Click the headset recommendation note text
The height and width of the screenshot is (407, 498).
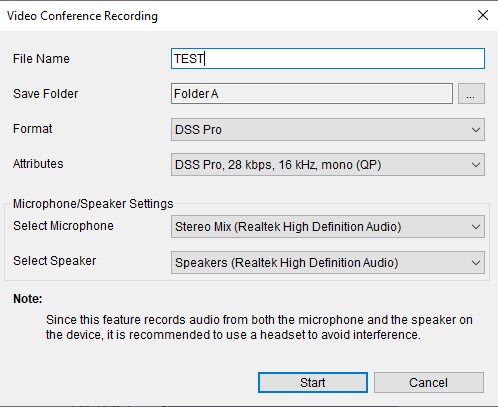(259, 327)
